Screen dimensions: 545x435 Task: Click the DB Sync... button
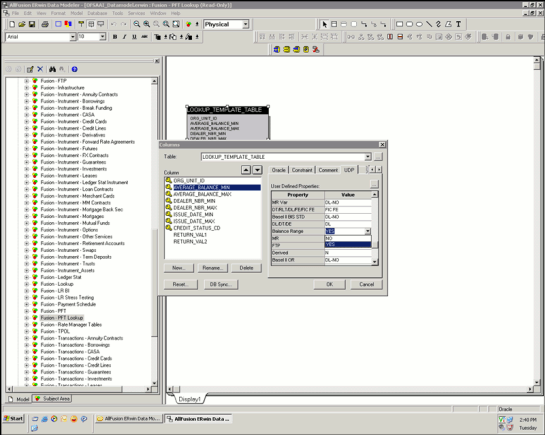tap(220, 285)
